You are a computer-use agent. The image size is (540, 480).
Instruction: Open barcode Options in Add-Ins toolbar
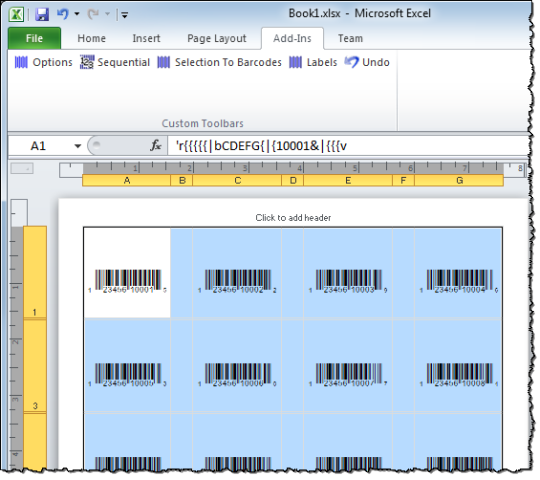click(44, 62)
